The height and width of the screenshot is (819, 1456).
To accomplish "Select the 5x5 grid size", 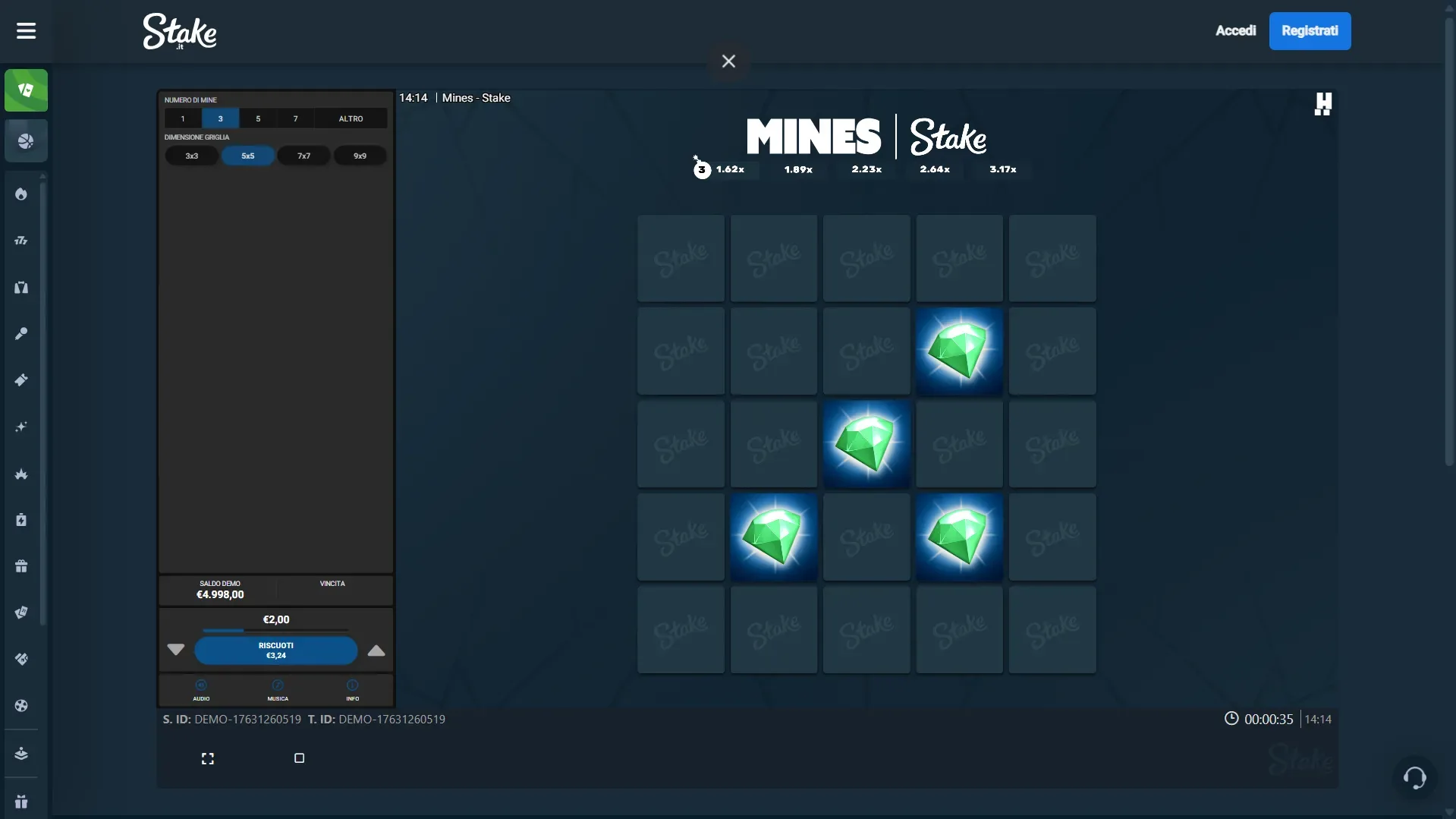I will 247,155.
